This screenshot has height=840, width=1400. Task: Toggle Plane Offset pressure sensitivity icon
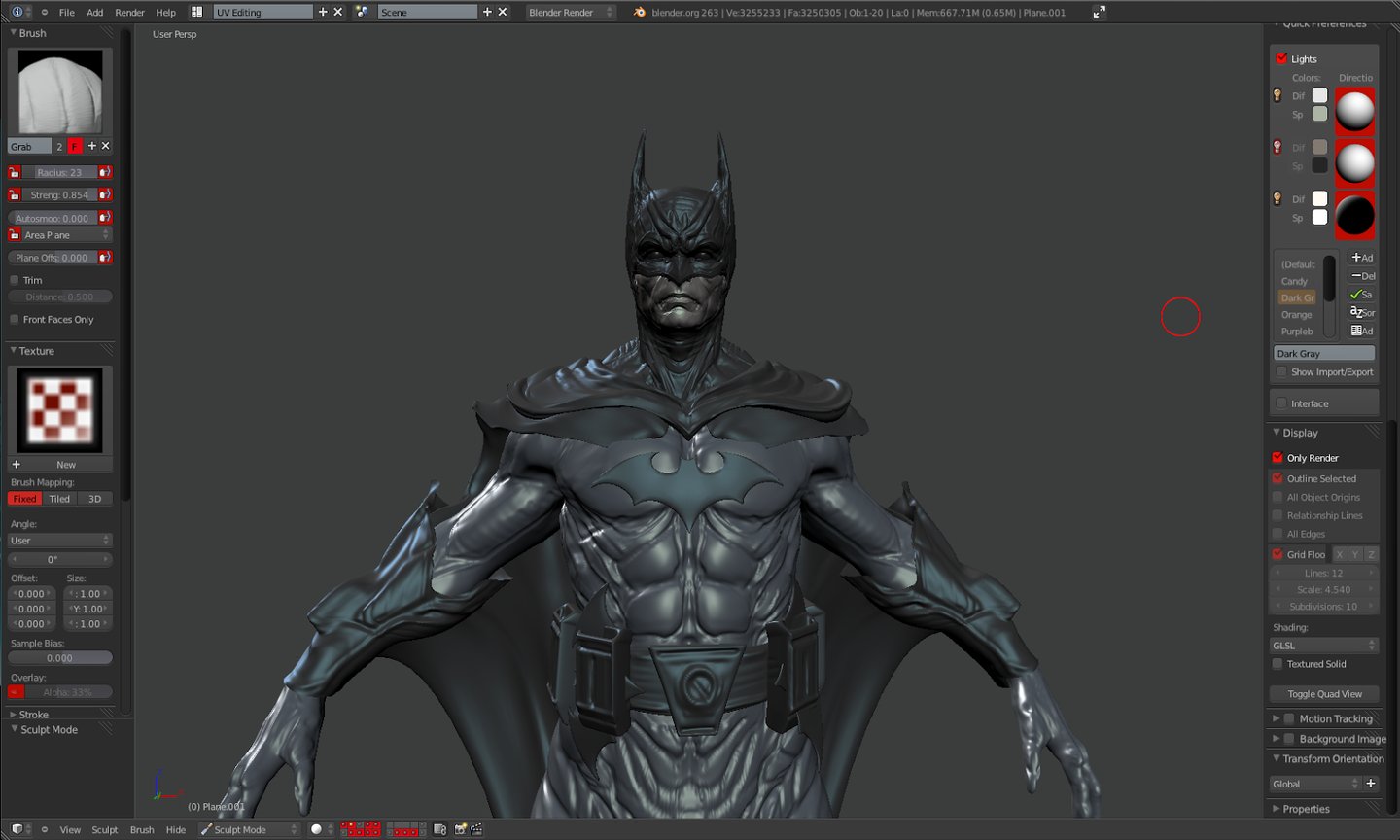tap(105, 258)
